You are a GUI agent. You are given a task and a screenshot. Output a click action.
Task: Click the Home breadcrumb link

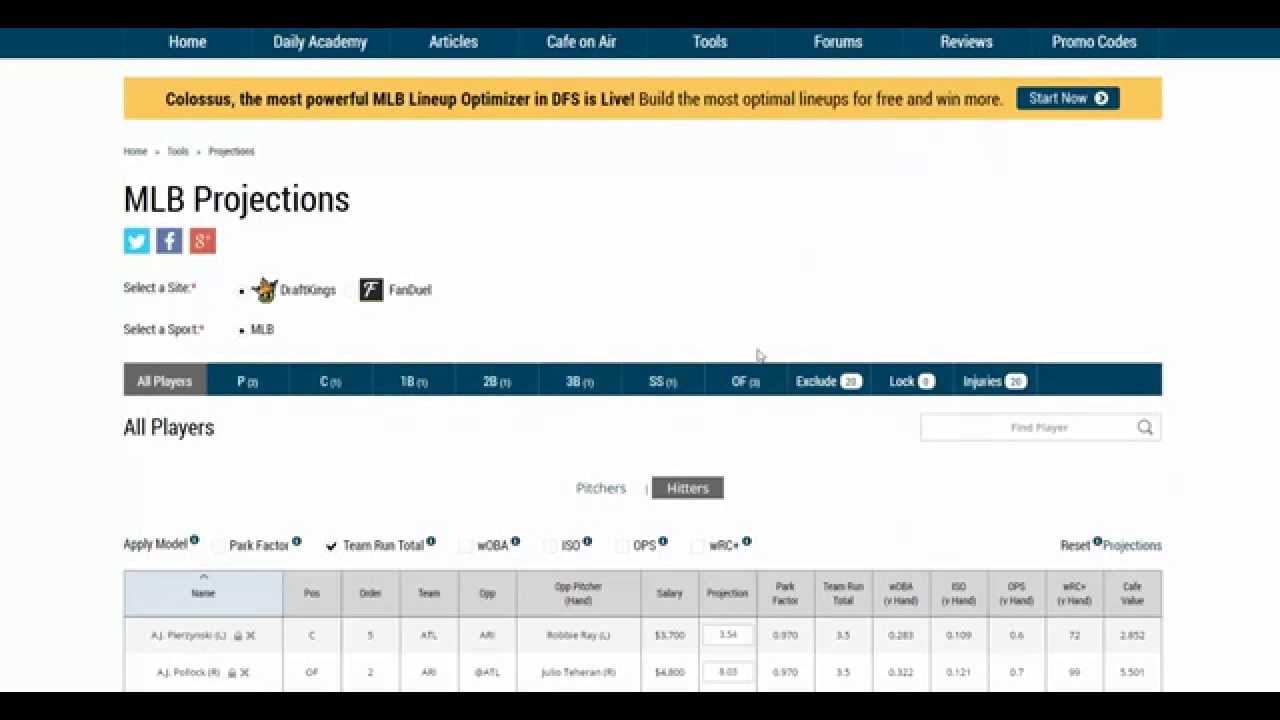pos(135,152)
